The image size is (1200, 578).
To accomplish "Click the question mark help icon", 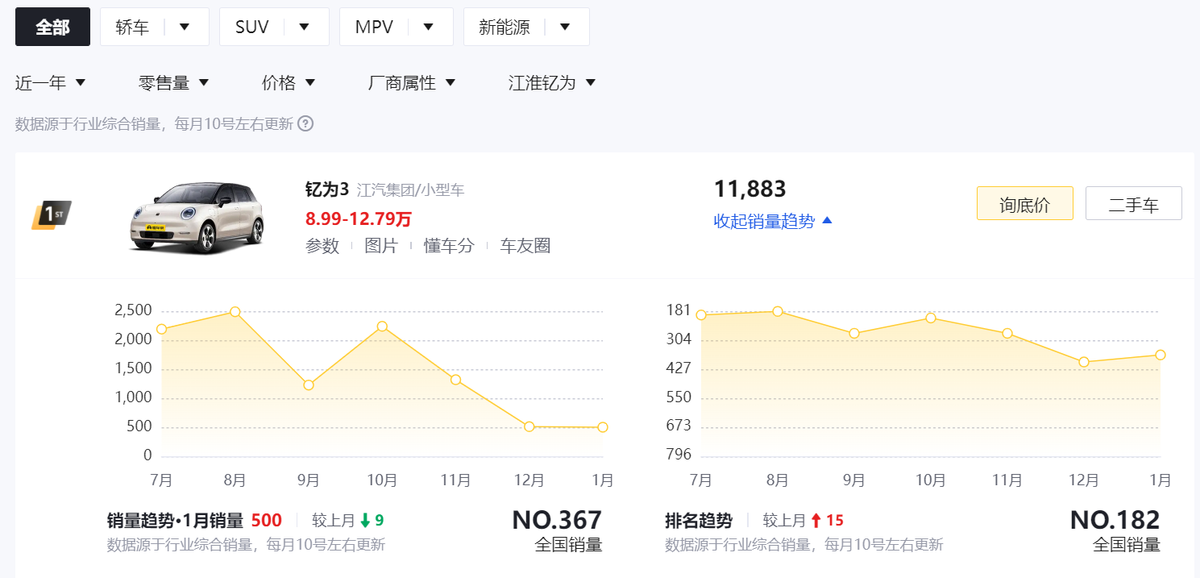I will [x=306, y=124].
